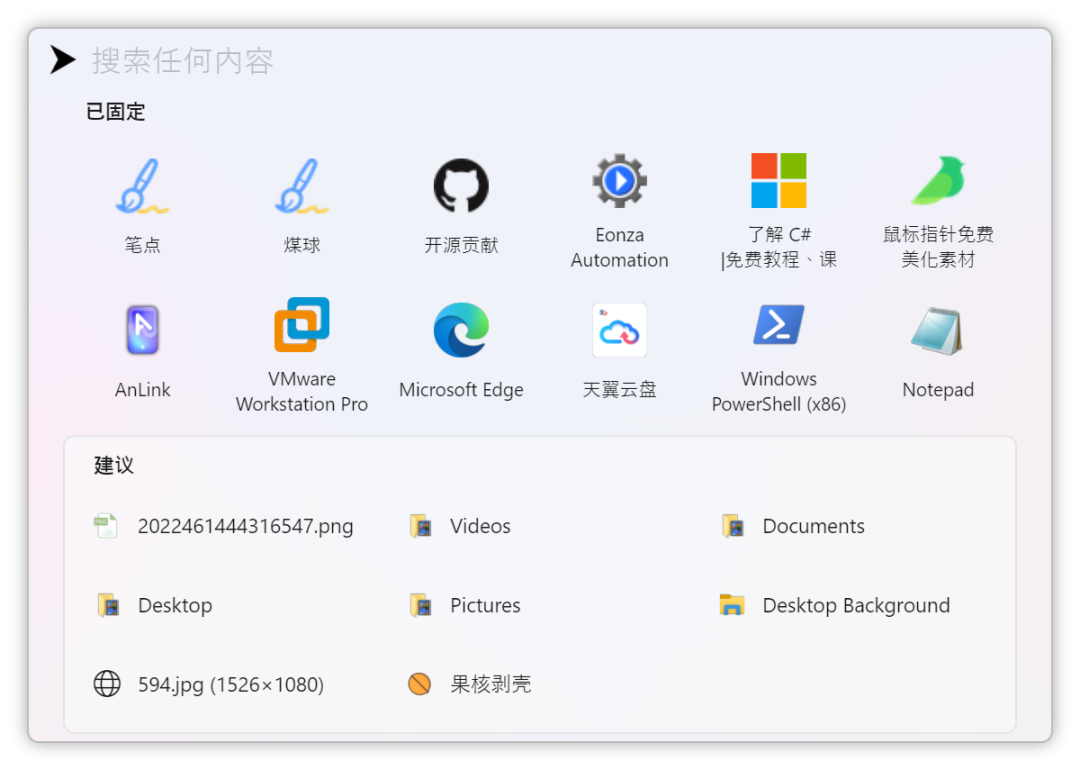Open the 鼠标指针免费美化素材 green bird icon
The image size is (1080, 770).
click(x=938, y=180)
